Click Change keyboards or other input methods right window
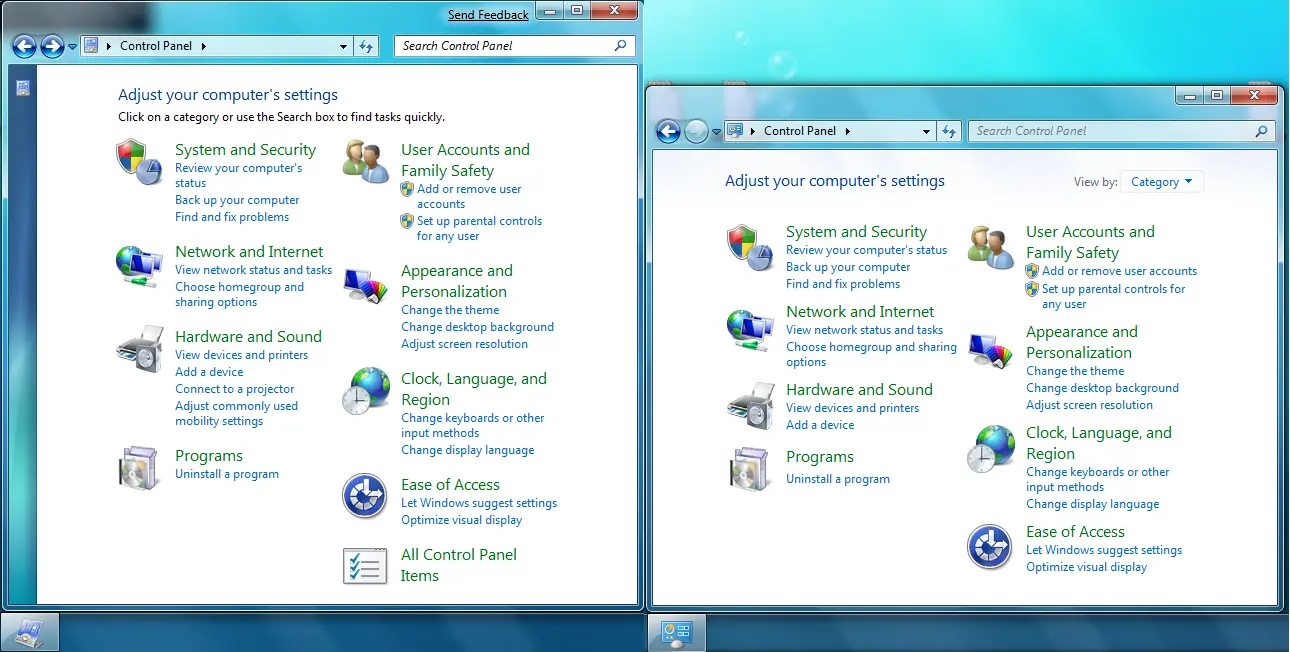The width and height of the screenshot is (1290, 652). click(x=1097, y=480)
